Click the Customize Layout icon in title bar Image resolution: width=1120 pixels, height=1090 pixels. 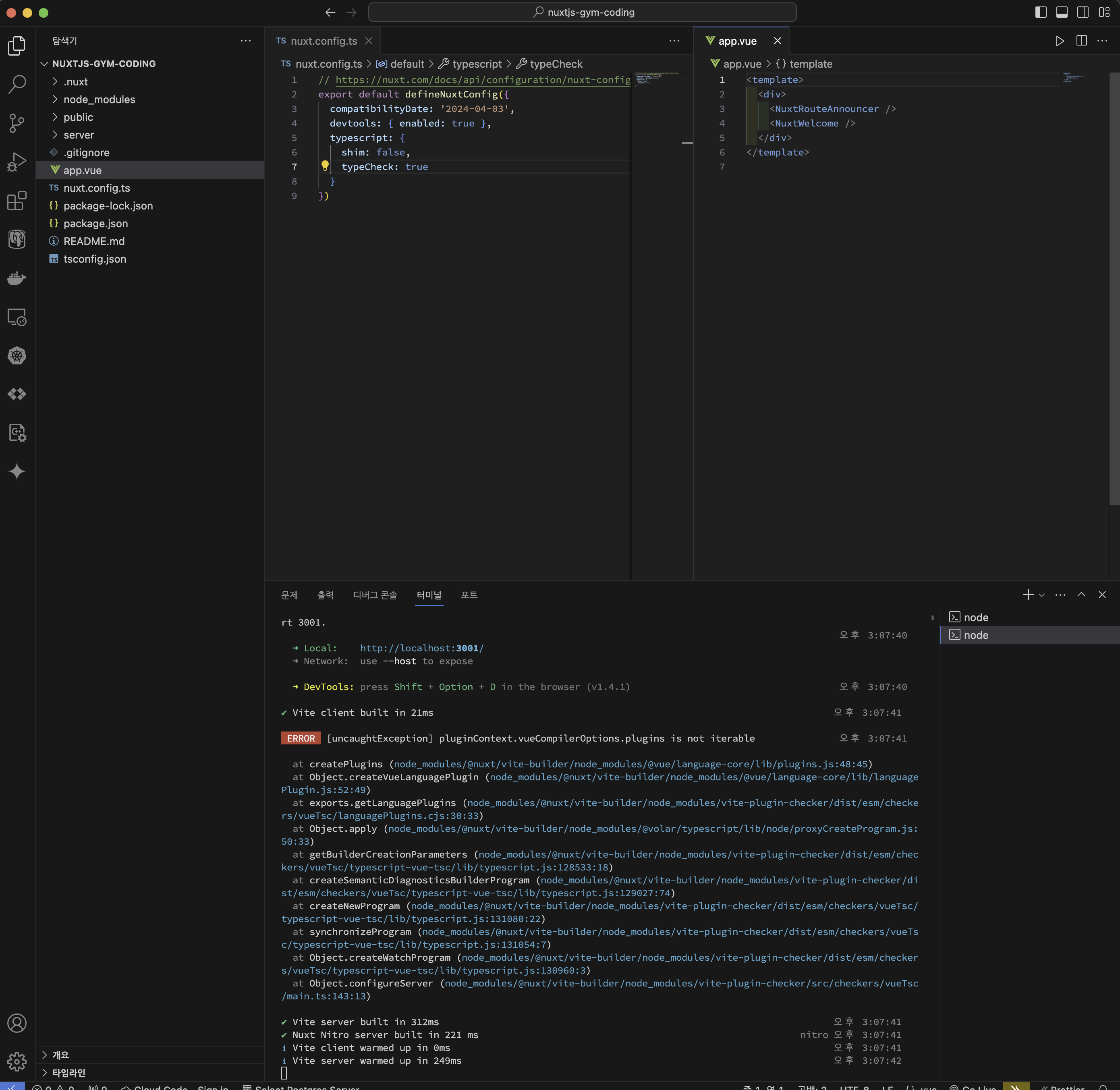click(x=1105, y=12)
